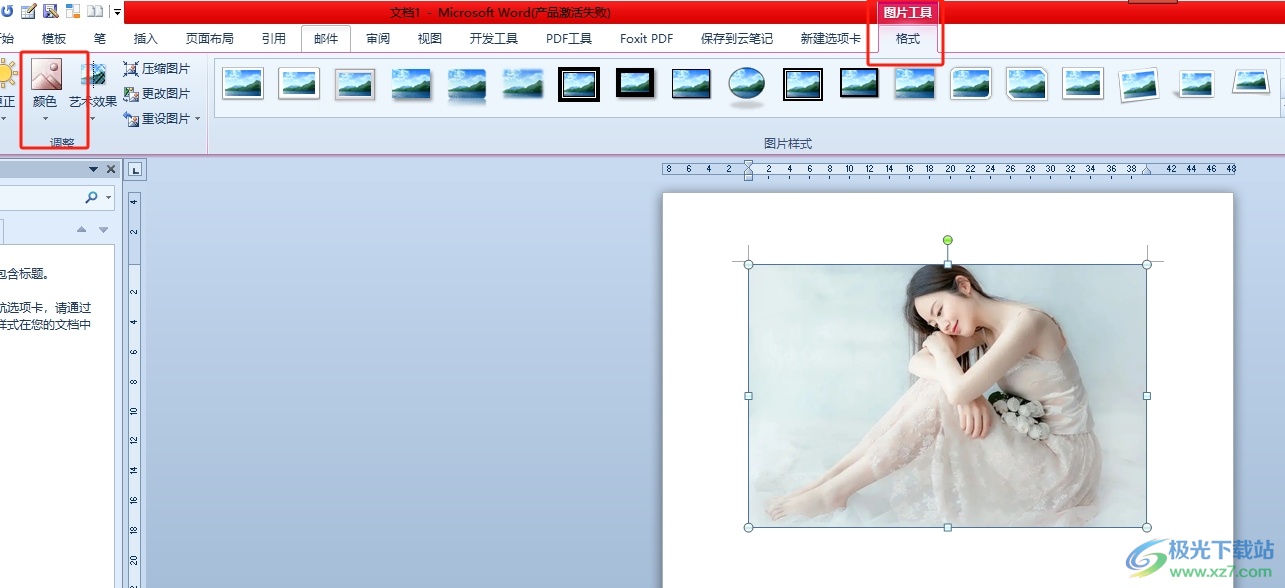The image size is (1285, 588).
Task: Click 压缩图片 compress picture
Action: [x=157, y=69]
